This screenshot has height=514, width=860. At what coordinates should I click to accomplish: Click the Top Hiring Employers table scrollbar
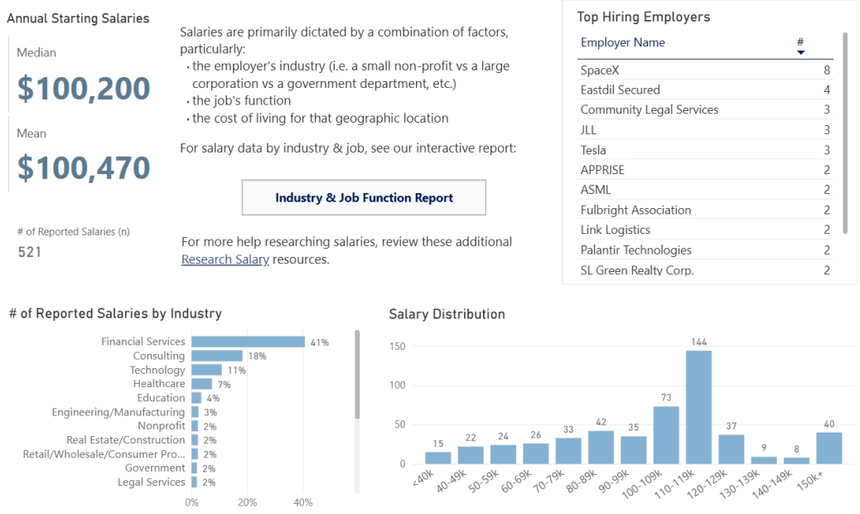pos(845,133)
